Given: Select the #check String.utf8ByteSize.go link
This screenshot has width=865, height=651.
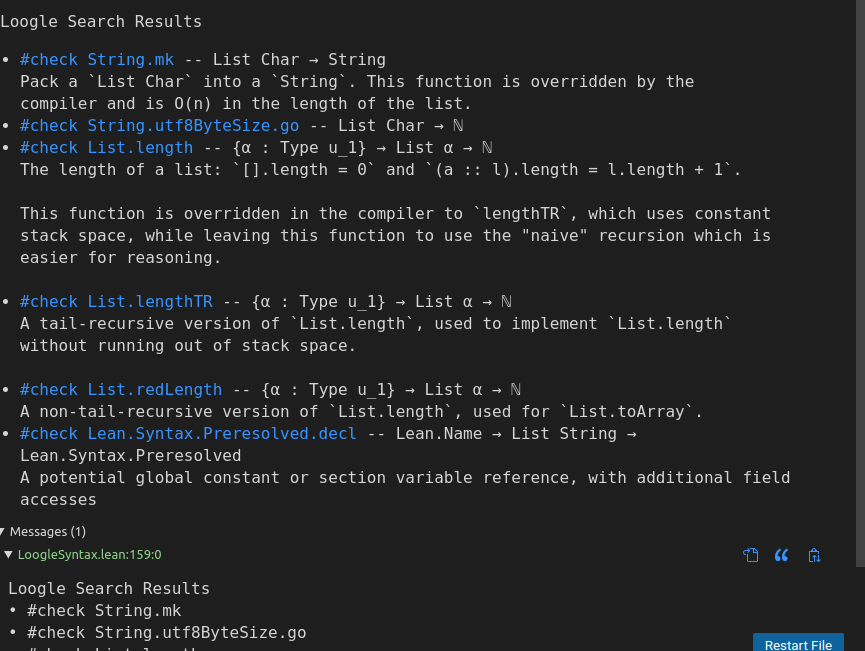Looking at the screenshot, I should pyautogui.click(x=159, y=126).
